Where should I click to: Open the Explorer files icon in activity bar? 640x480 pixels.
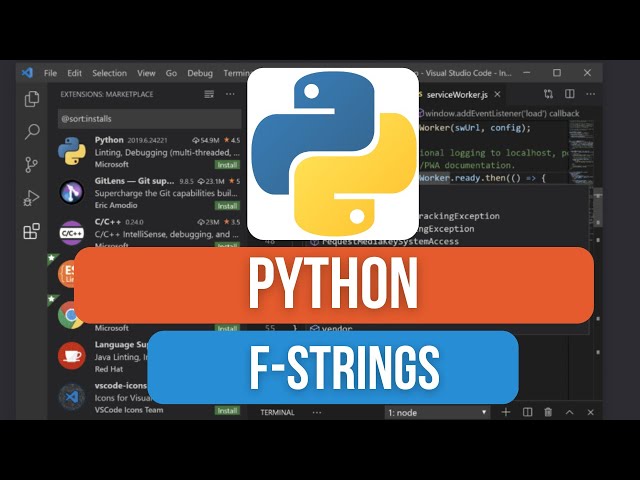pos(32,99)
